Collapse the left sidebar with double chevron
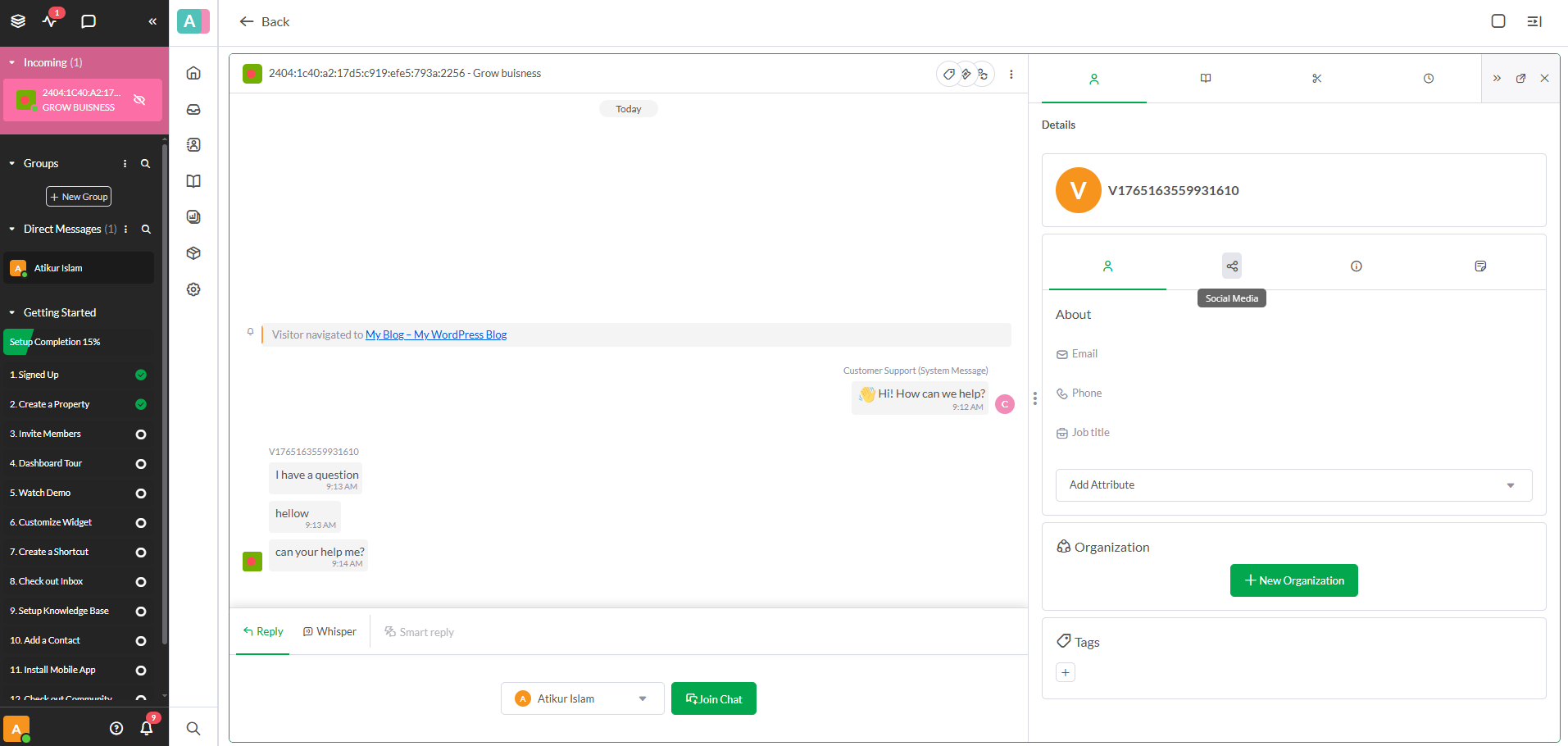Screen dimensions: 1568x746 click(152, 21)
